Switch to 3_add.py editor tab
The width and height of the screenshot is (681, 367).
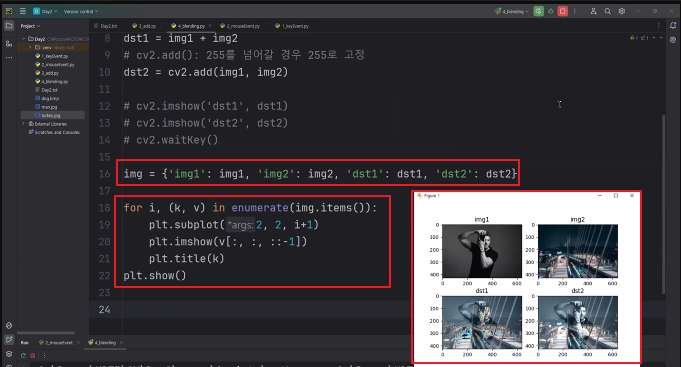[x=144, y=26]
